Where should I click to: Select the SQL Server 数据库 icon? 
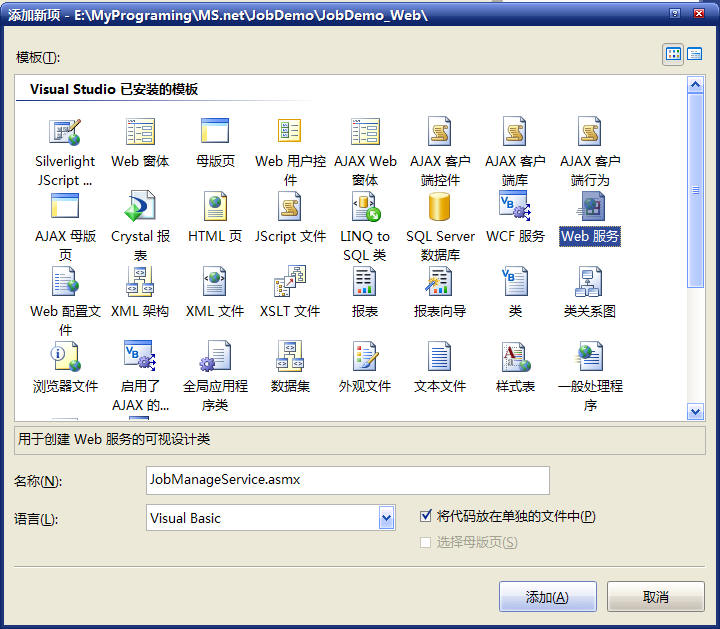pos(439,206)
